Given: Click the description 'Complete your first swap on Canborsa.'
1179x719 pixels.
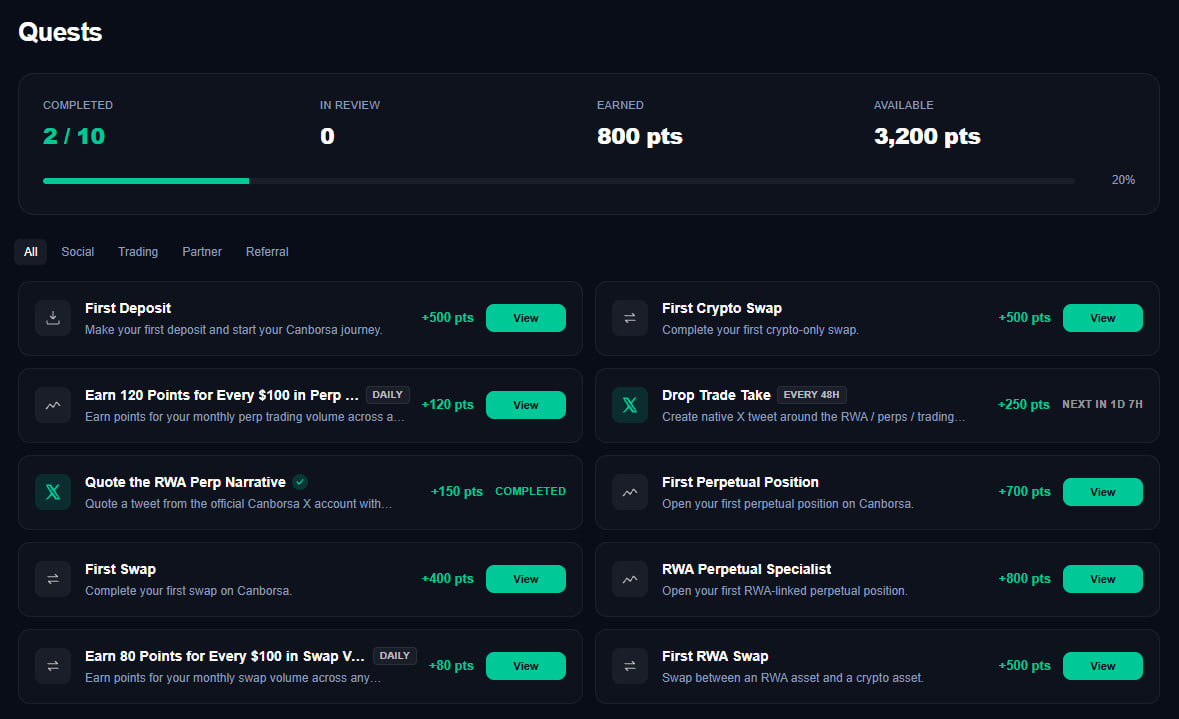Looking at the screenshot, I should [x=188, y=591].
